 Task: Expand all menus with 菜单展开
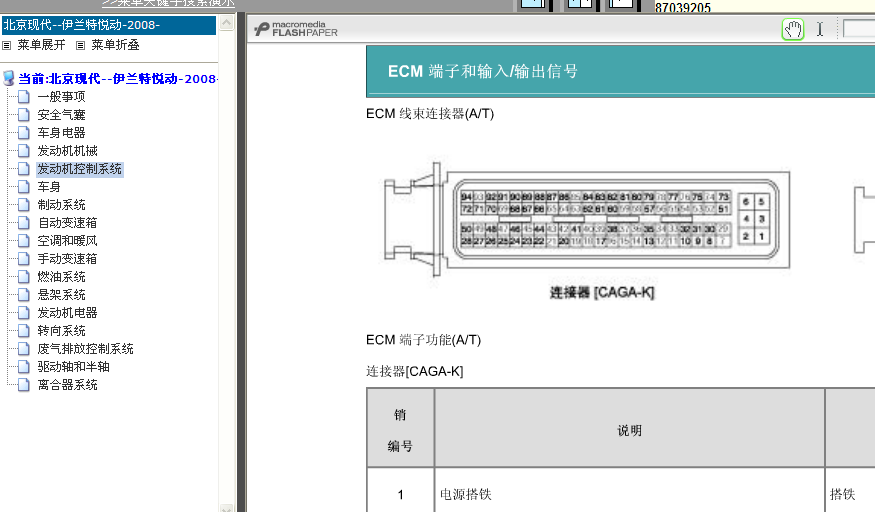41,45
